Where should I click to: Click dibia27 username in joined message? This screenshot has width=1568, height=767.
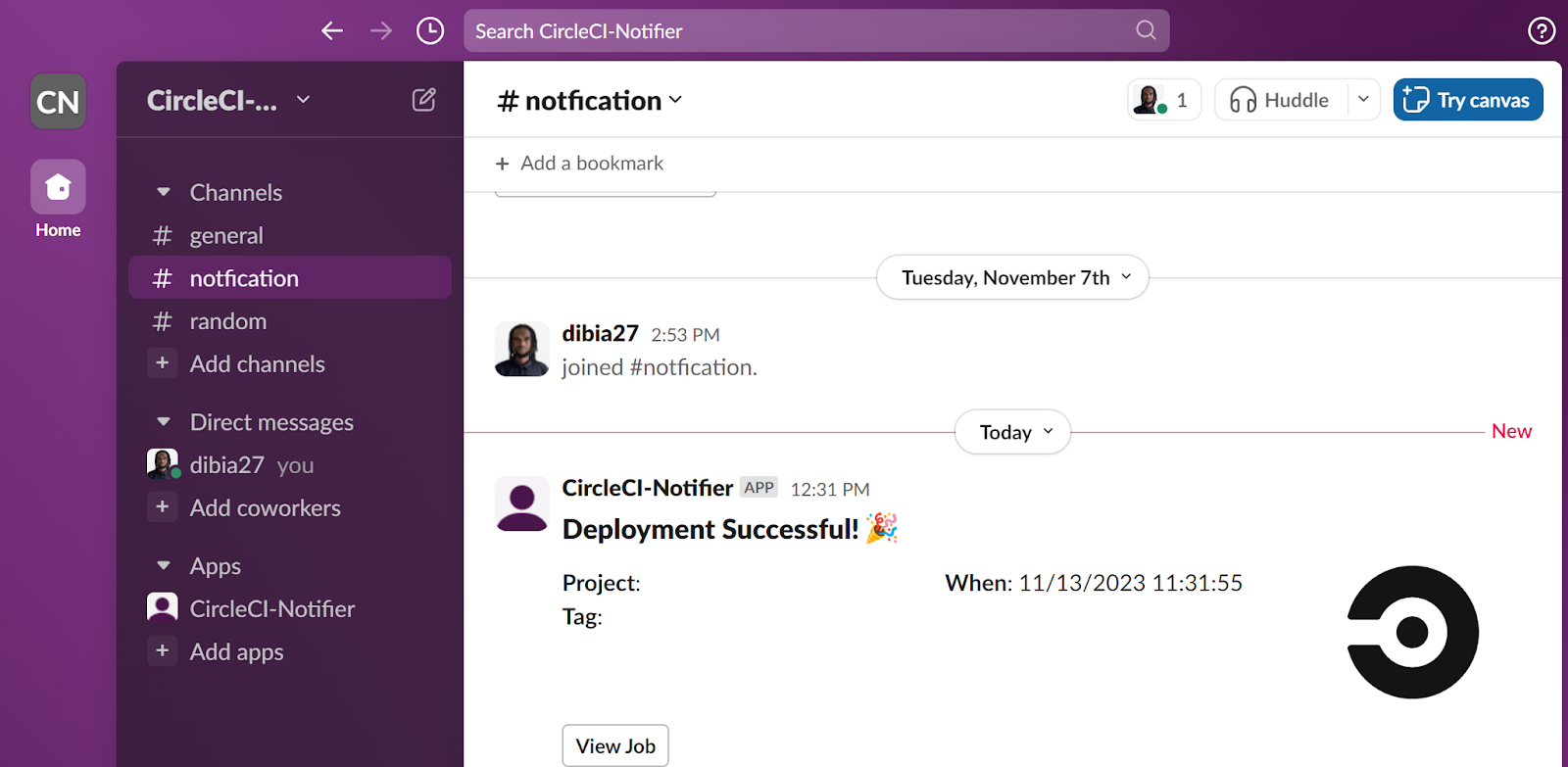(x=600, y=333)
